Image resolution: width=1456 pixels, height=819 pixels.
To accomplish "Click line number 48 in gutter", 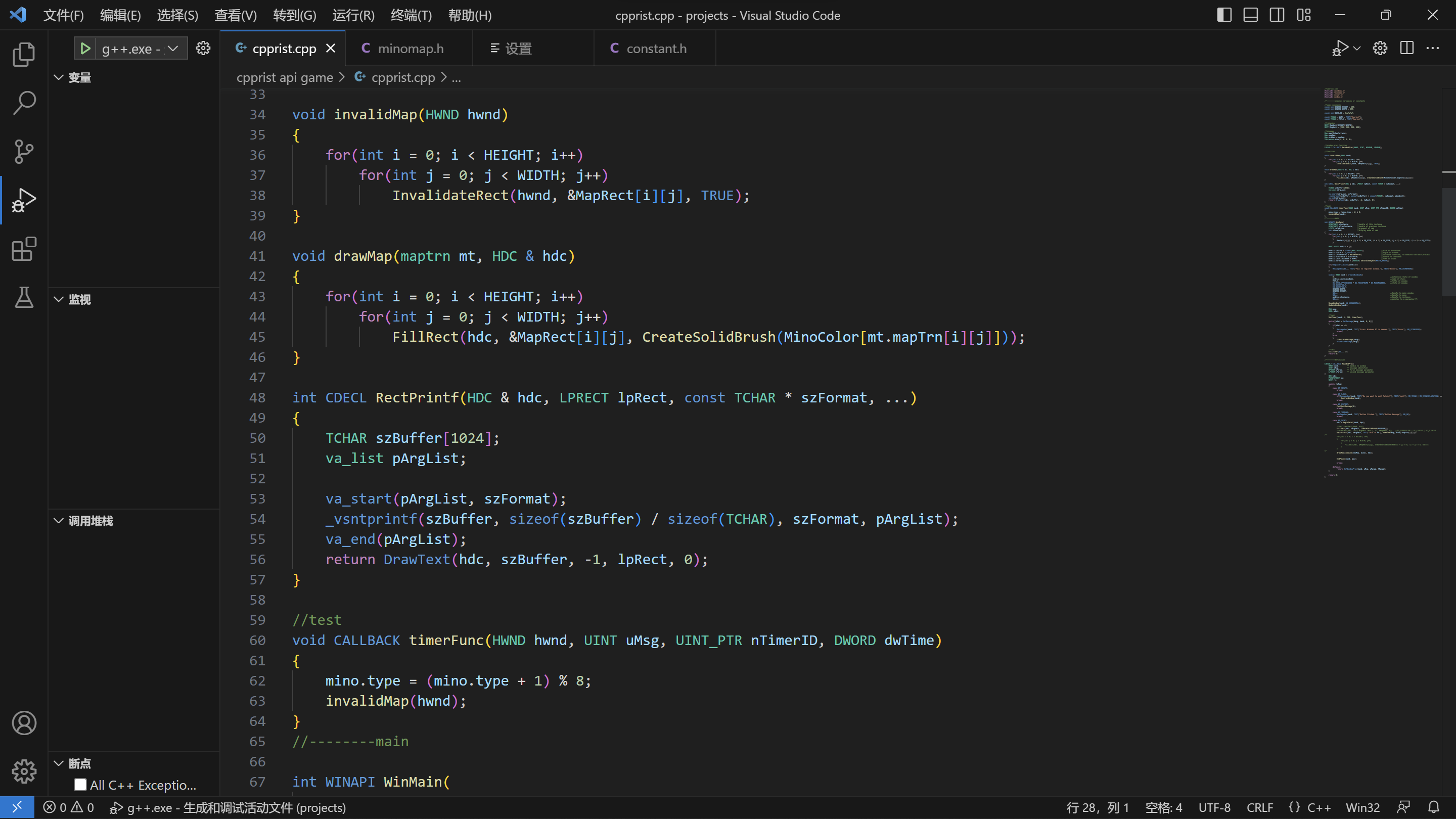I will pos(257,398).
